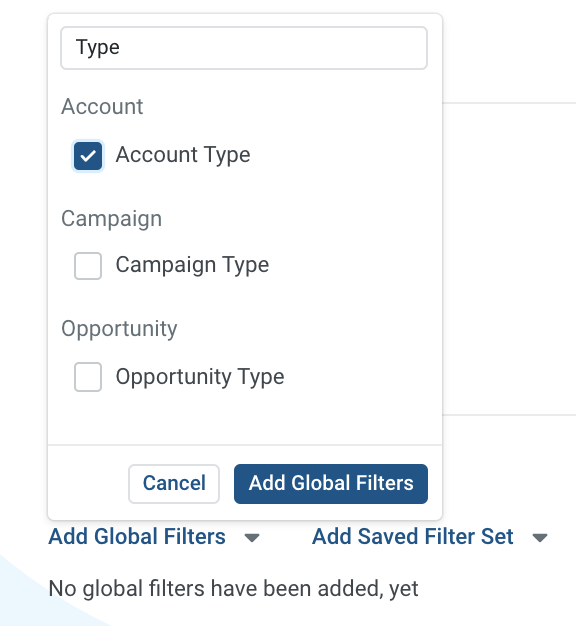Expand the Add Saved Filter Set caret
576x626 pixels.
(540, 538)
